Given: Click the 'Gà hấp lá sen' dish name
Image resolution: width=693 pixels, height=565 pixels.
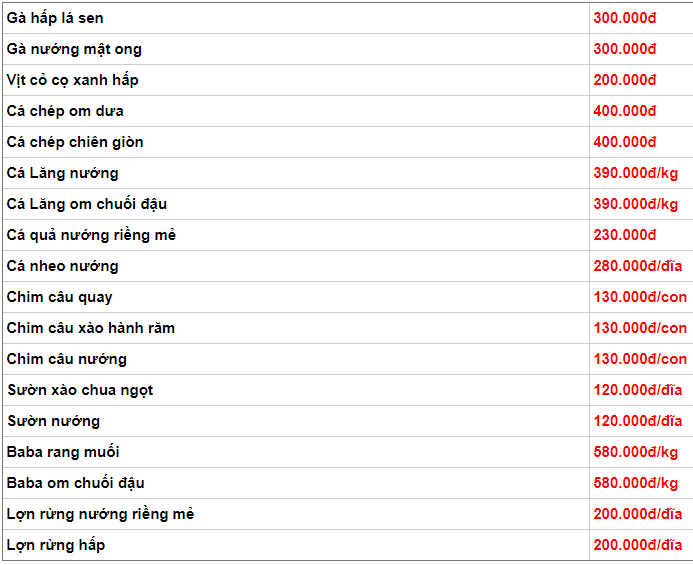Looking at the screenshot, I should pyautogui.click(x=55, y=18).
